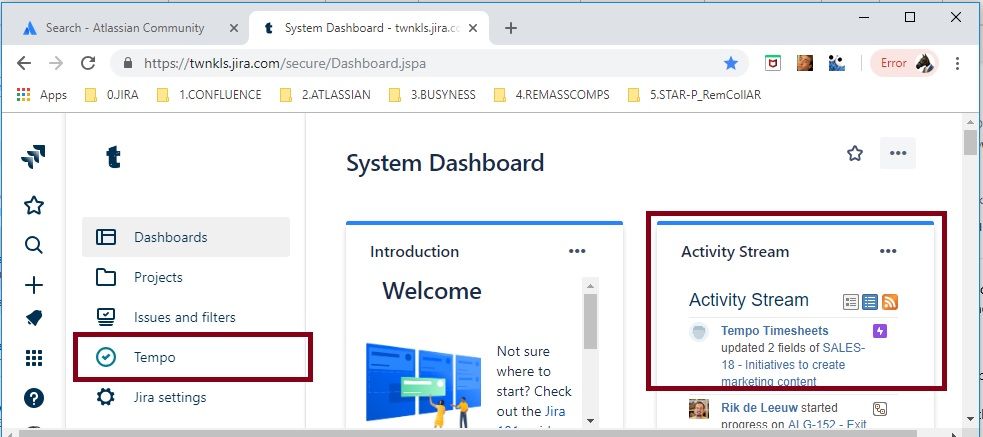
Task: Open the app switcher grid icon
Action: click(x=33, y=358)
